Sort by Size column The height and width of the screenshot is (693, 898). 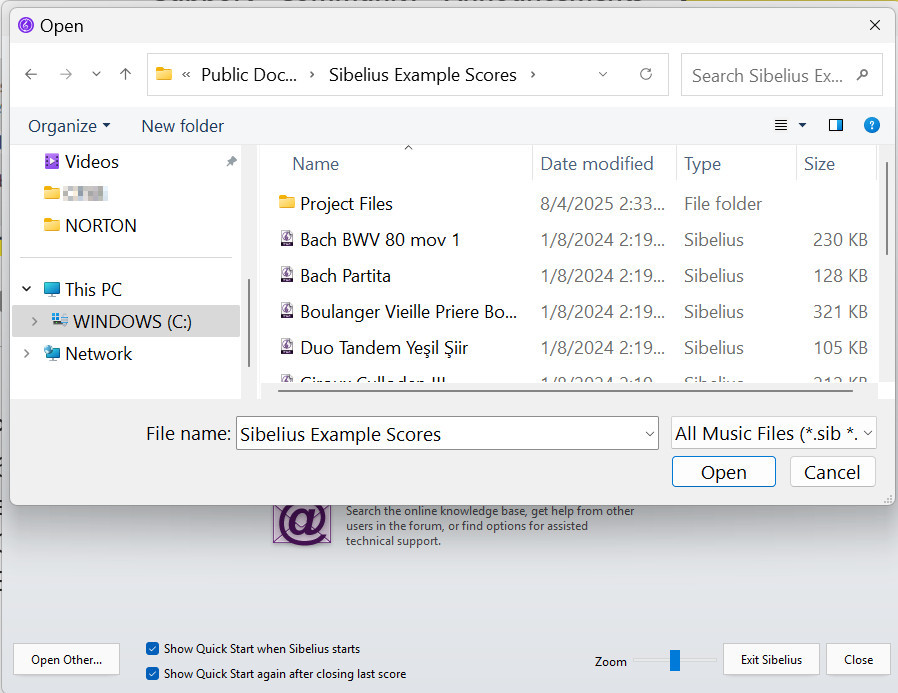pyautogui.click(x=819, y=164)
